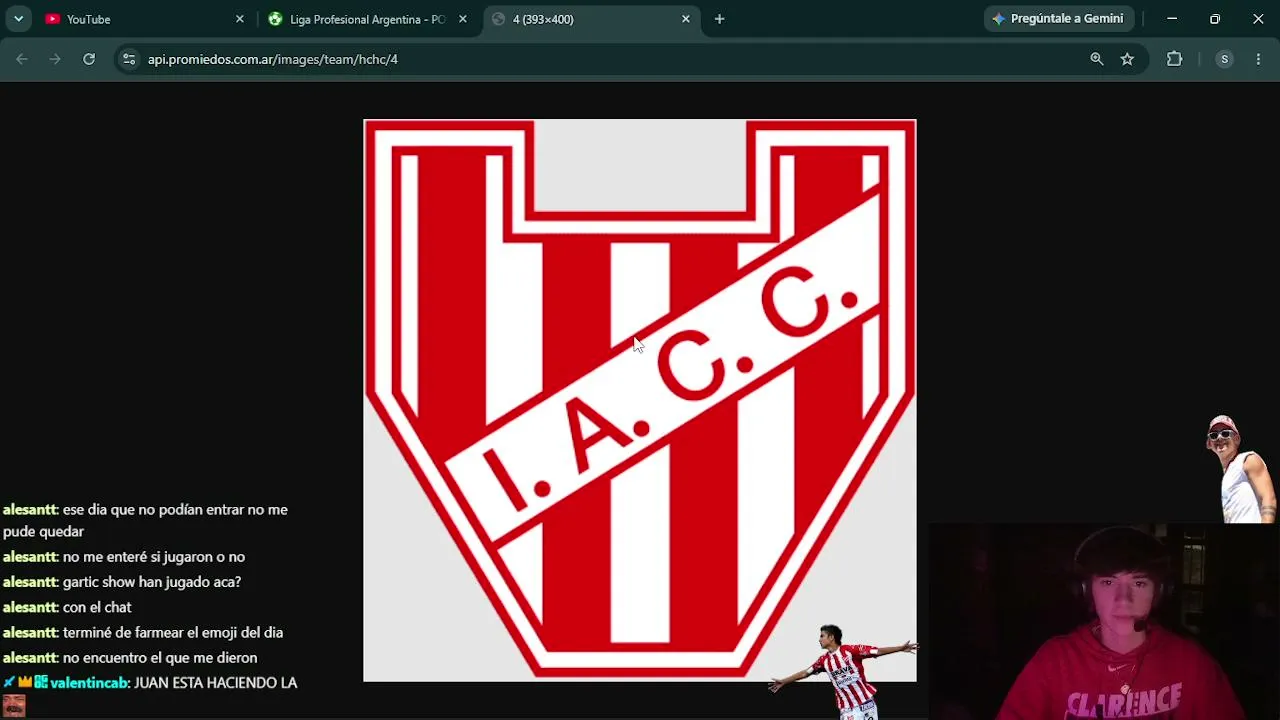Close the 4 (393×400) tab

click(x=686, y=19)
